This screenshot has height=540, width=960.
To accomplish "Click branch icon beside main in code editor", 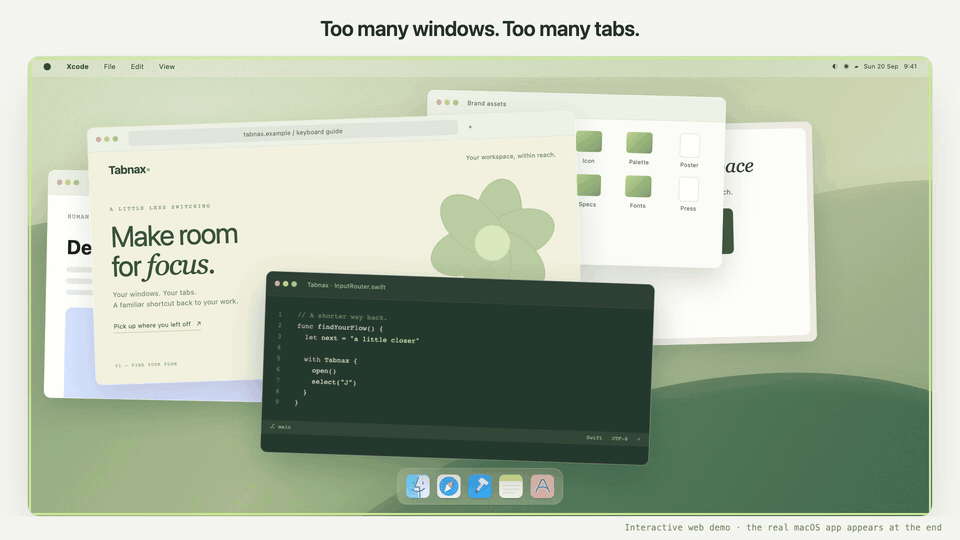I will [x=272, y=426].
